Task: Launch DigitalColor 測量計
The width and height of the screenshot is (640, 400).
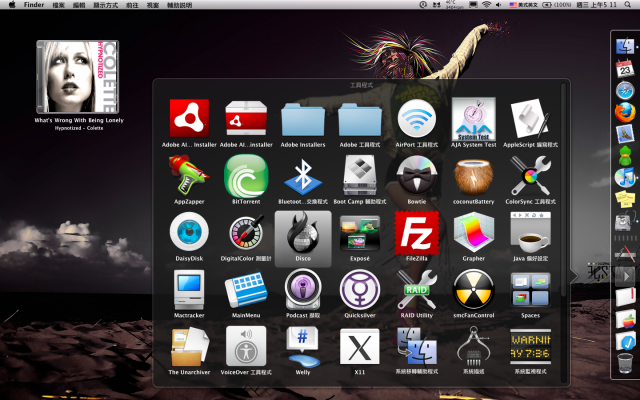Action: point(246,232)
